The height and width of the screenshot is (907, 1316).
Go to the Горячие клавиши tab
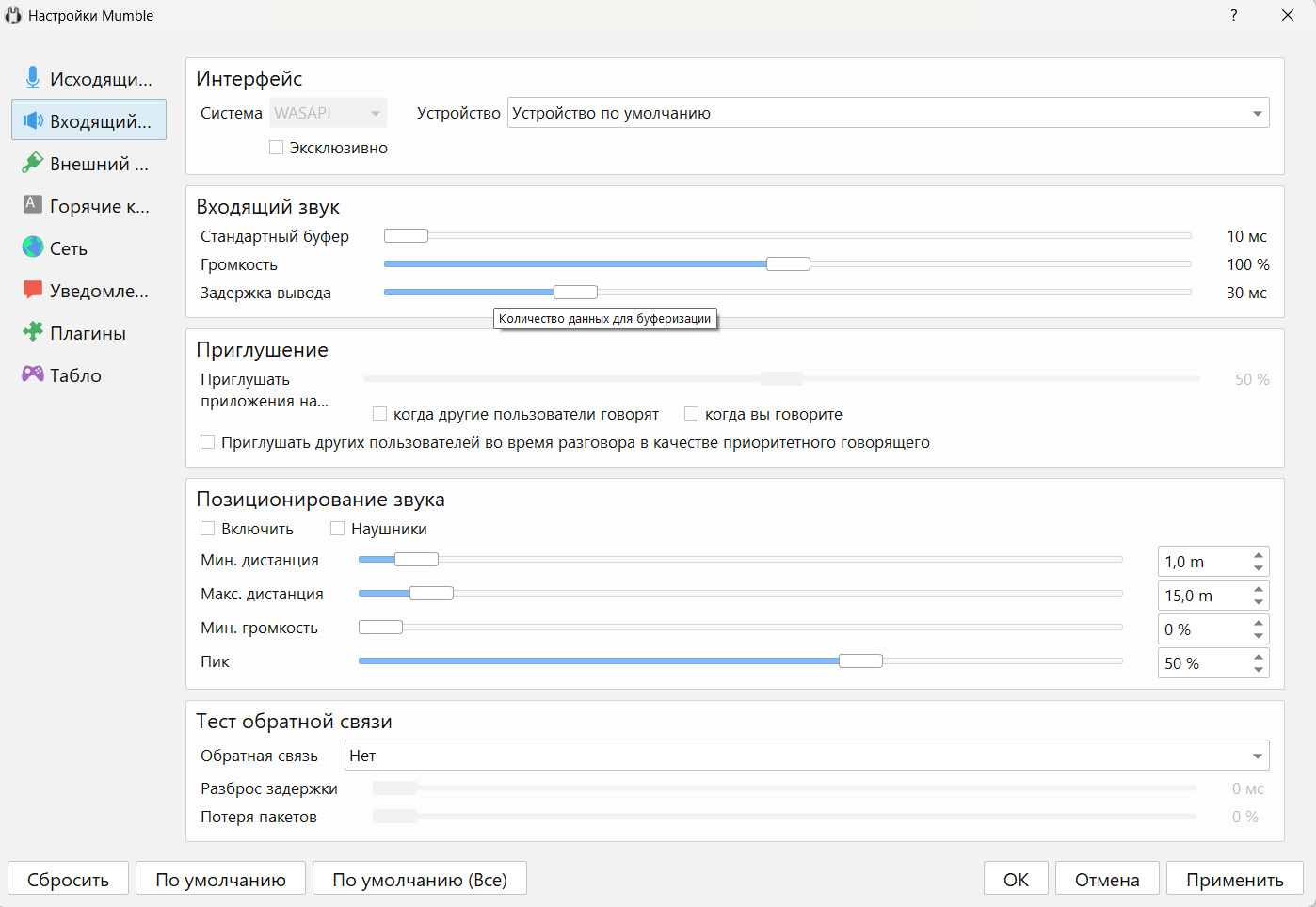point(88,205)
